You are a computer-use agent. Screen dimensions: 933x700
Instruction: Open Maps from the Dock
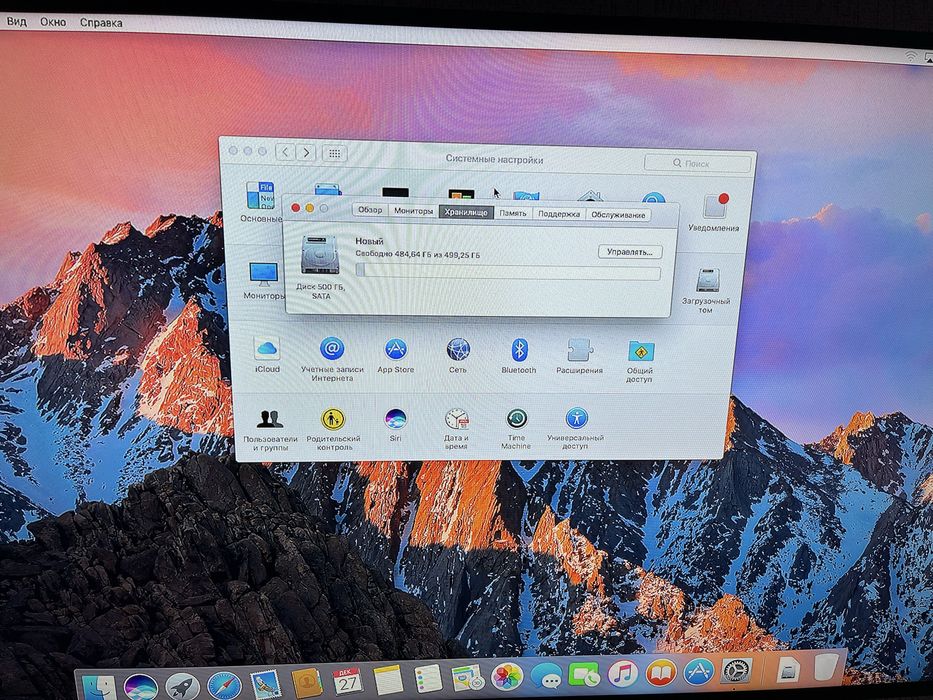tap(468, 678)
